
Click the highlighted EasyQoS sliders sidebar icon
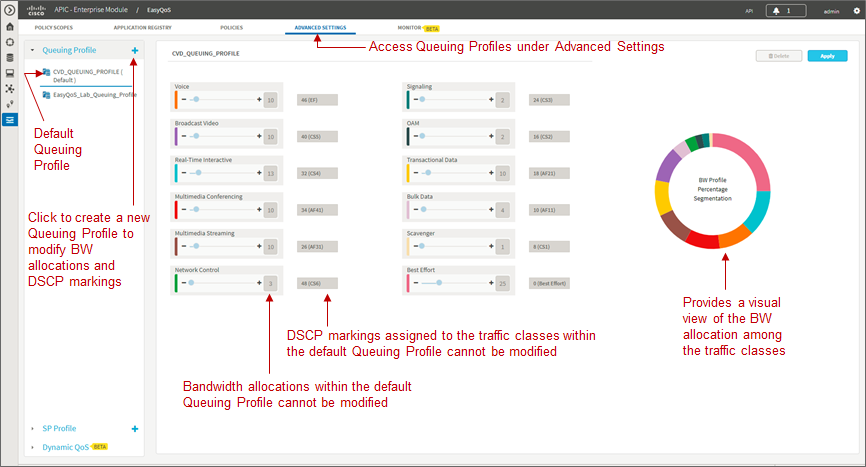9,120
